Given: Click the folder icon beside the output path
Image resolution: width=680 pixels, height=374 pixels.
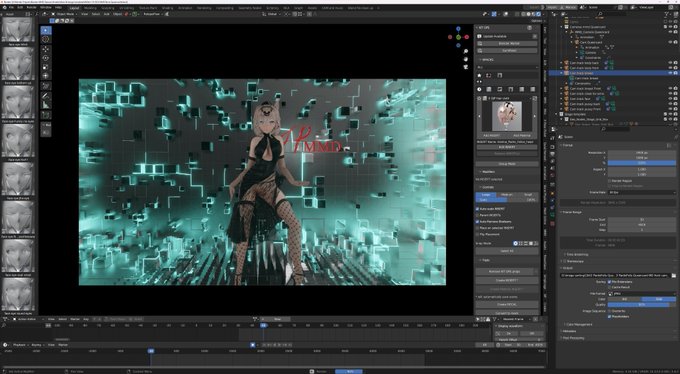Looking at the screenshot, I should (673, 276).
